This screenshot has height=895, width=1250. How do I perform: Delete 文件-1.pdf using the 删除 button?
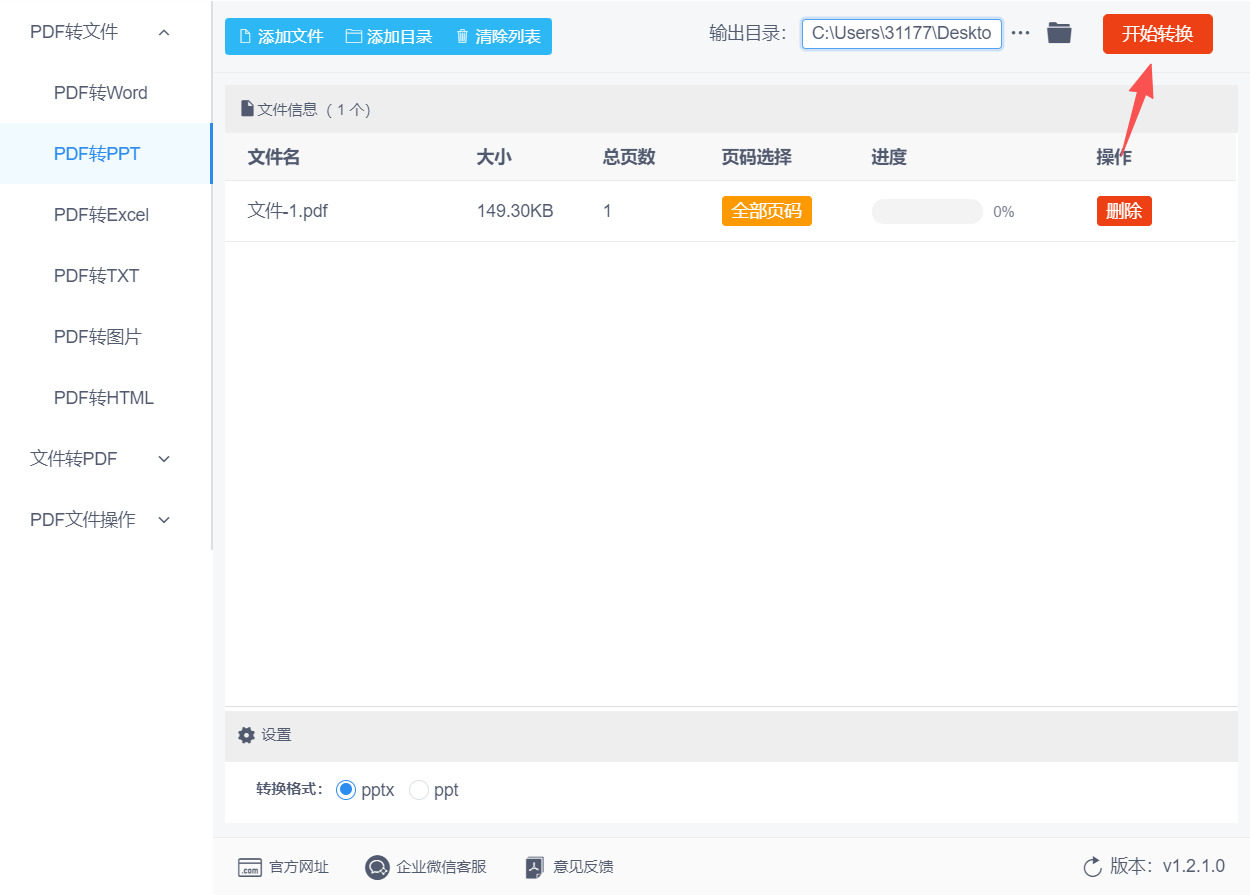(1124, 210)
